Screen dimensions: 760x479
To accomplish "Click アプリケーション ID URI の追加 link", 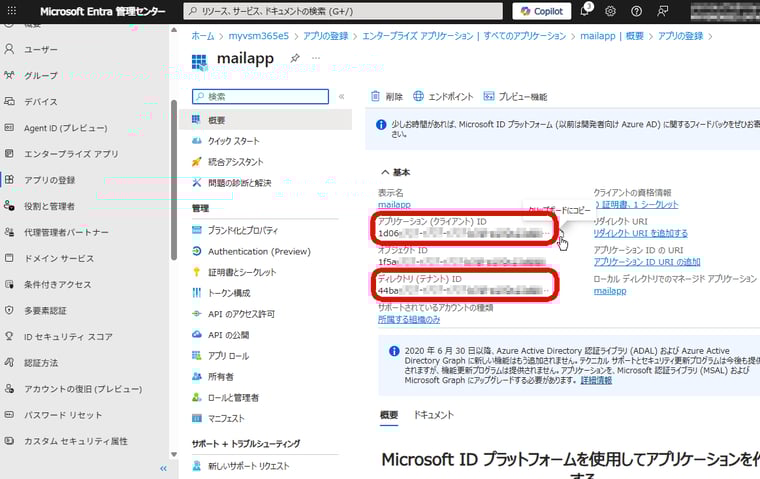I will pyautogui.click(x=647, y=262).
